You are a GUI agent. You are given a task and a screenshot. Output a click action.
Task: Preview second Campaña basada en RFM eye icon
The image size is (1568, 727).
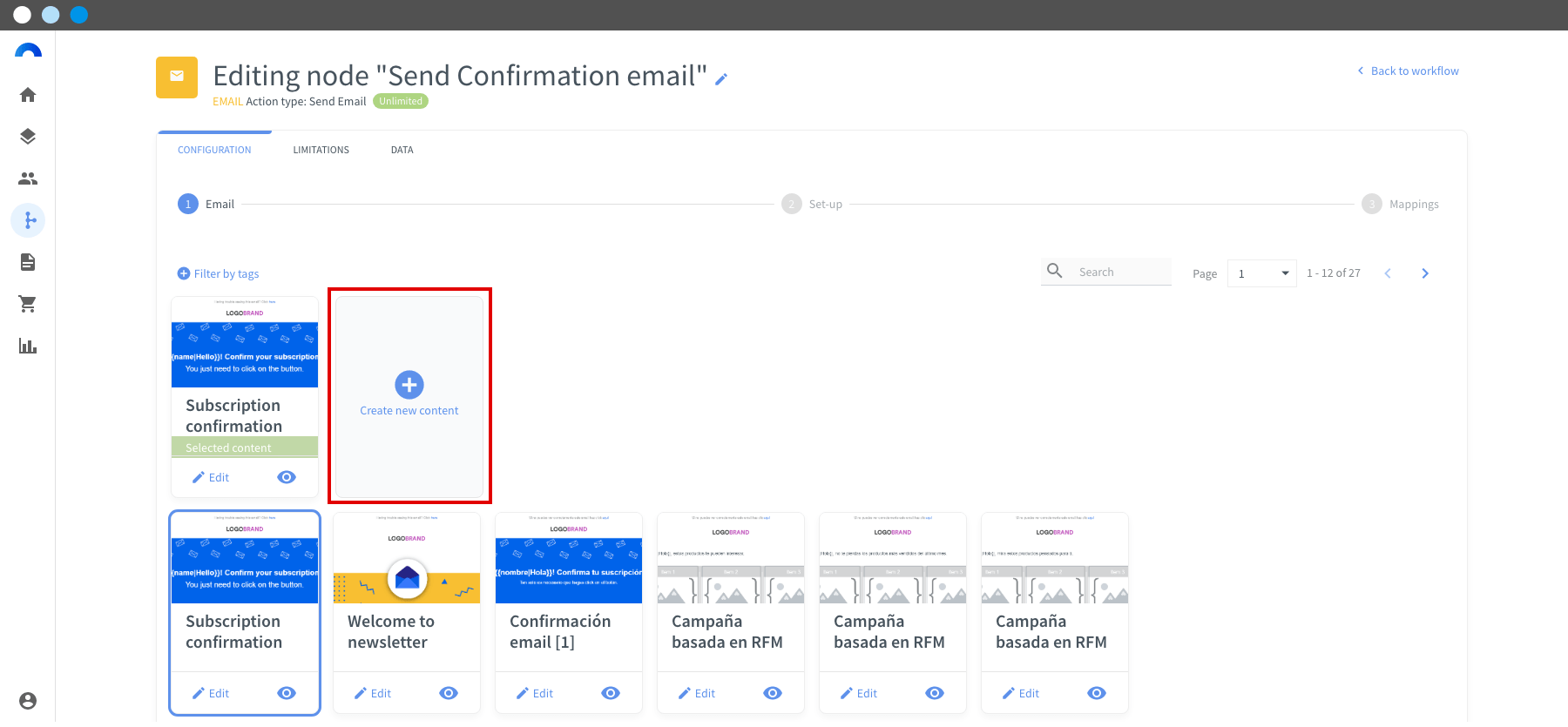[935, 693]
